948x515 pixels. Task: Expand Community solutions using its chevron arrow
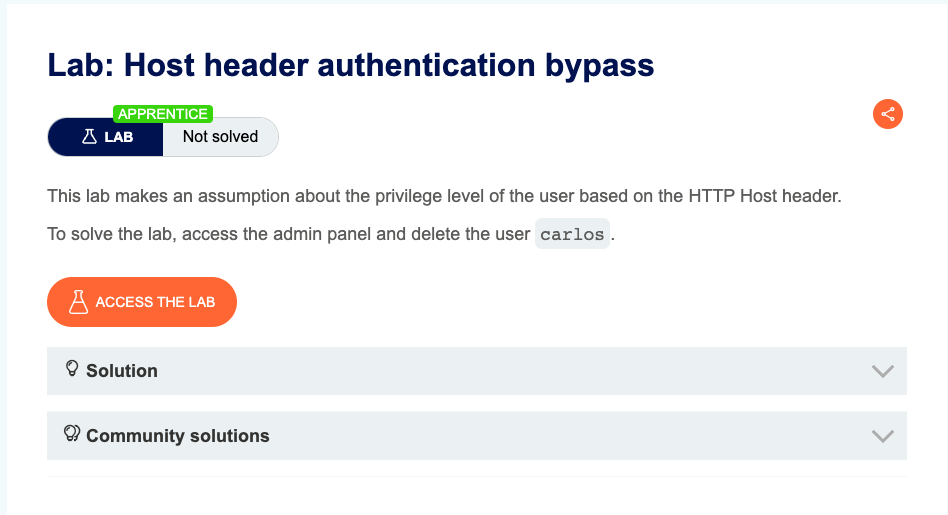point(882,436)
